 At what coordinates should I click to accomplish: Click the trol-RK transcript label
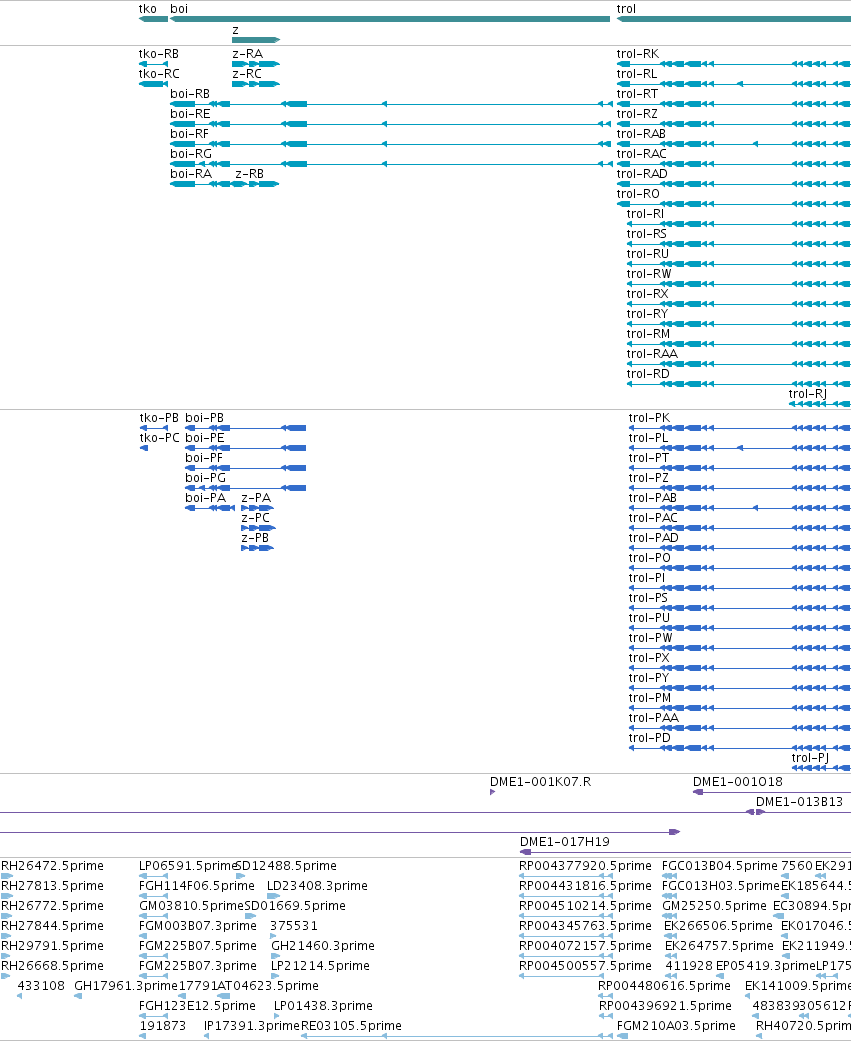[x=638, y=54]
